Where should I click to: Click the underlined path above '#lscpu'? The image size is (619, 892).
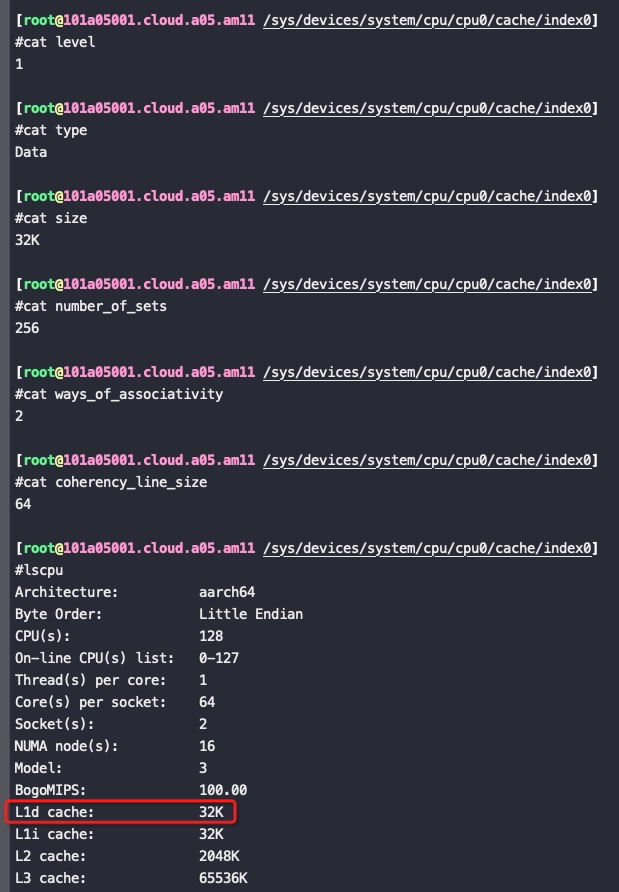[427, 548]
